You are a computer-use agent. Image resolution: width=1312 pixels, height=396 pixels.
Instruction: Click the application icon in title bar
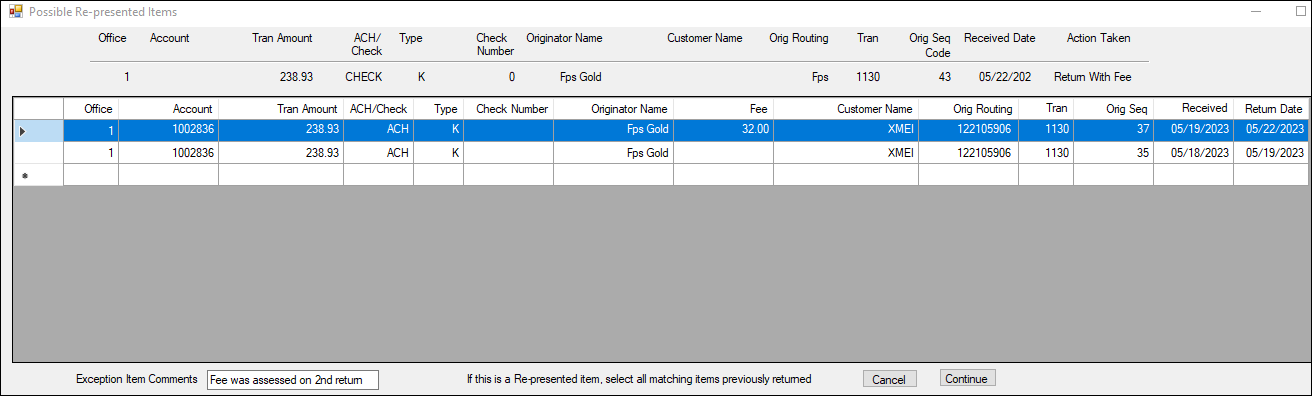pyautogui.click(x=15, y=12)
